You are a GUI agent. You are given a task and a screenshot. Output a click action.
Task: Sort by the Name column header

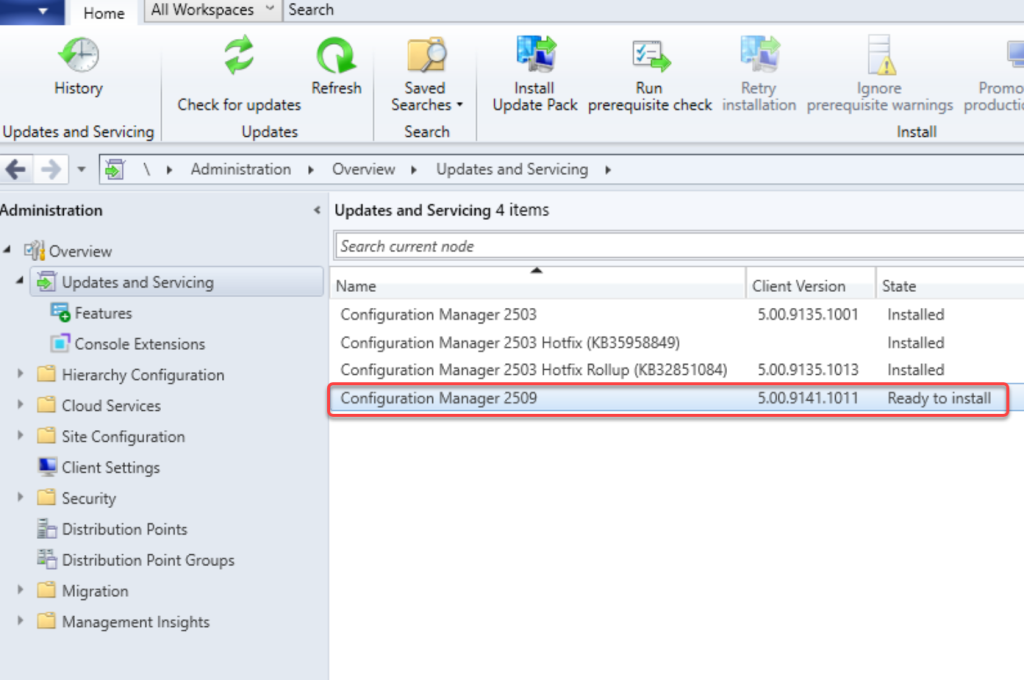[x=537, y=285]
